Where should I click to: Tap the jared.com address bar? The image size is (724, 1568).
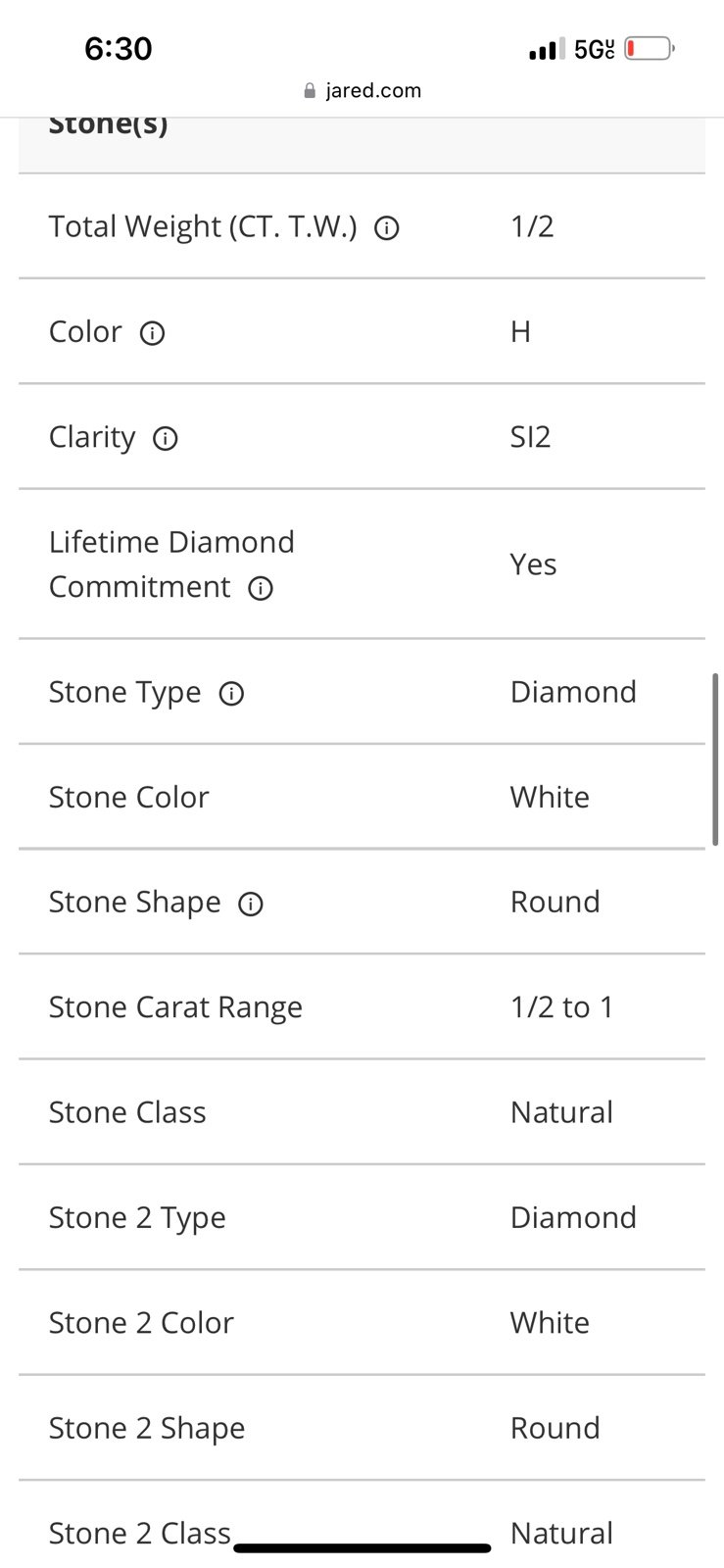[x=362, y=90]
